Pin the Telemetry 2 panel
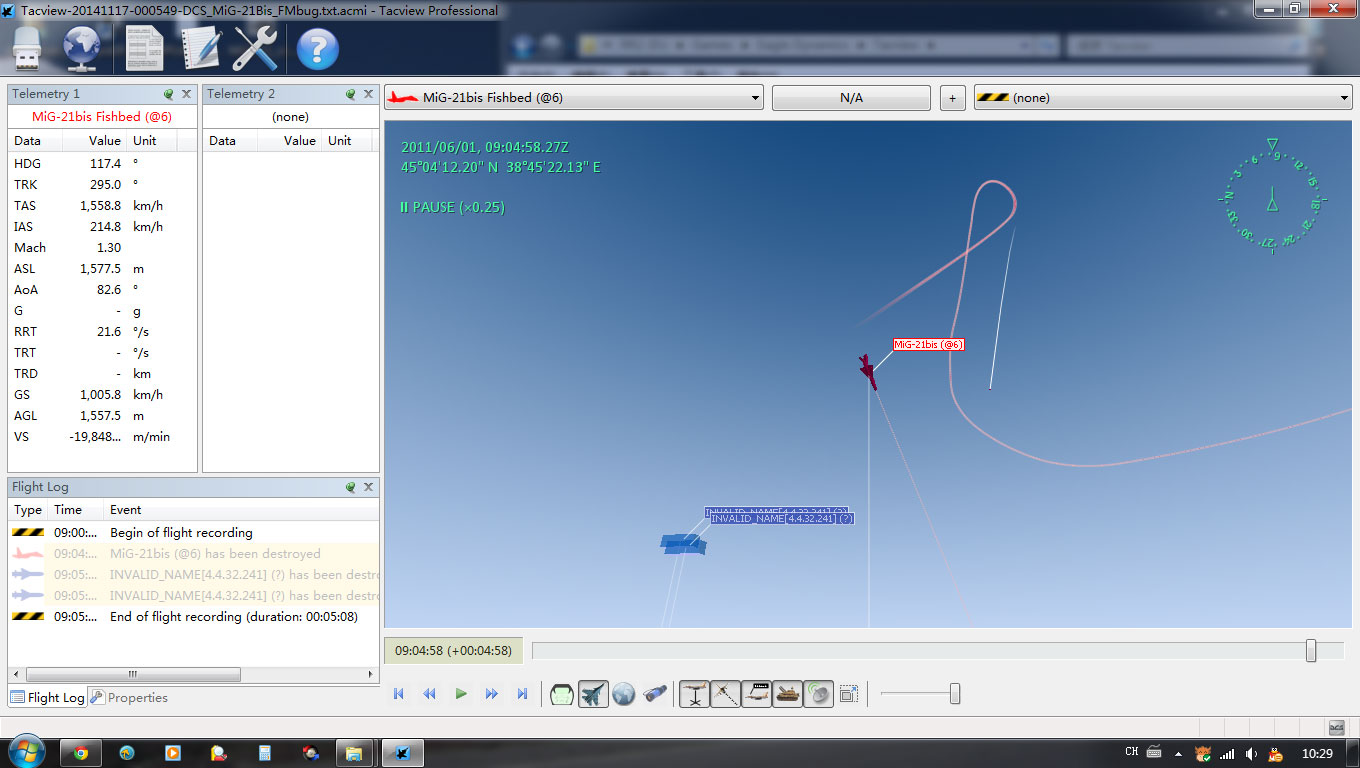The height and width of the screenshot is (768, 1360). tap(351, 94)
